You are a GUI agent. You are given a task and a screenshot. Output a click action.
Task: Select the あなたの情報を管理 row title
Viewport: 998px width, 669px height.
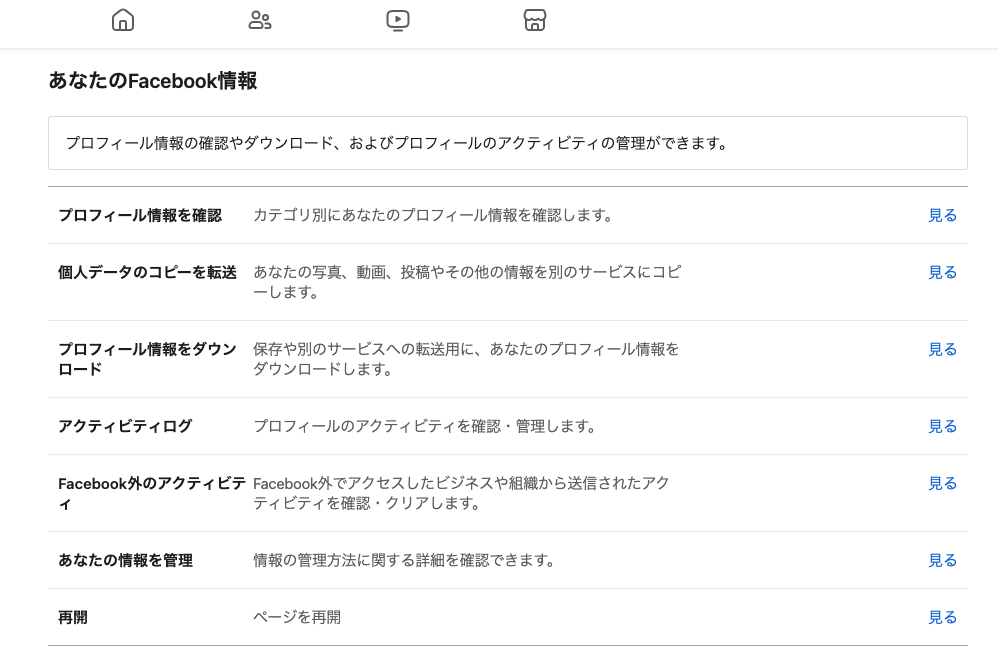(125, 561)
